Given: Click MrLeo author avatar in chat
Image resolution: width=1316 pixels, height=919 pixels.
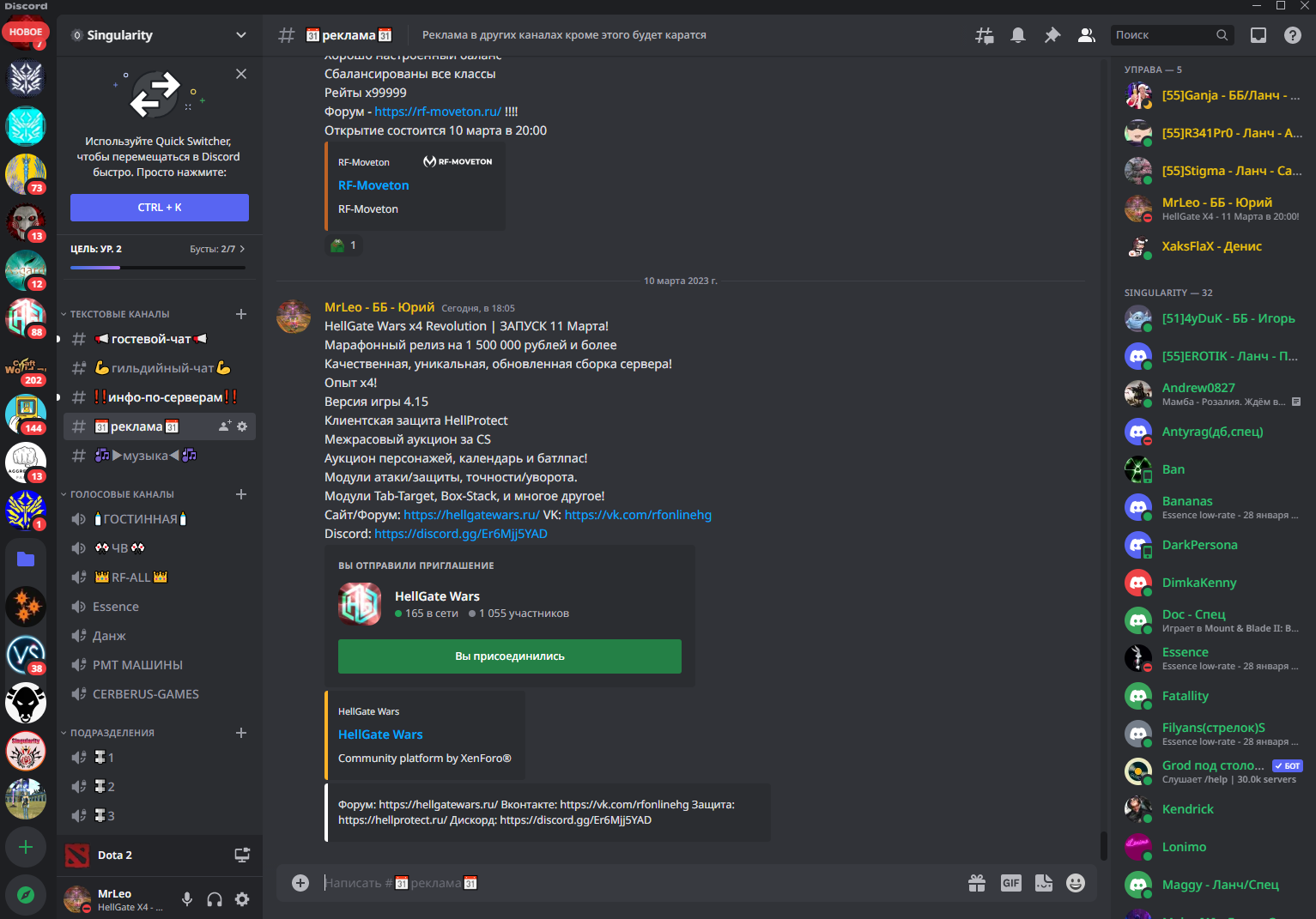Looking at the screenshot, I should [294, 317].
